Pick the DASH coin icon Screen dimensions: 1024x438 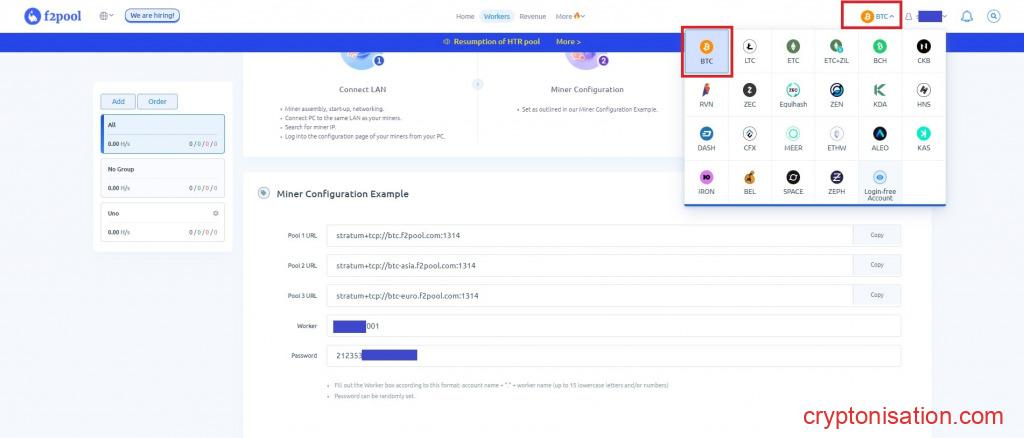(706, 138)
